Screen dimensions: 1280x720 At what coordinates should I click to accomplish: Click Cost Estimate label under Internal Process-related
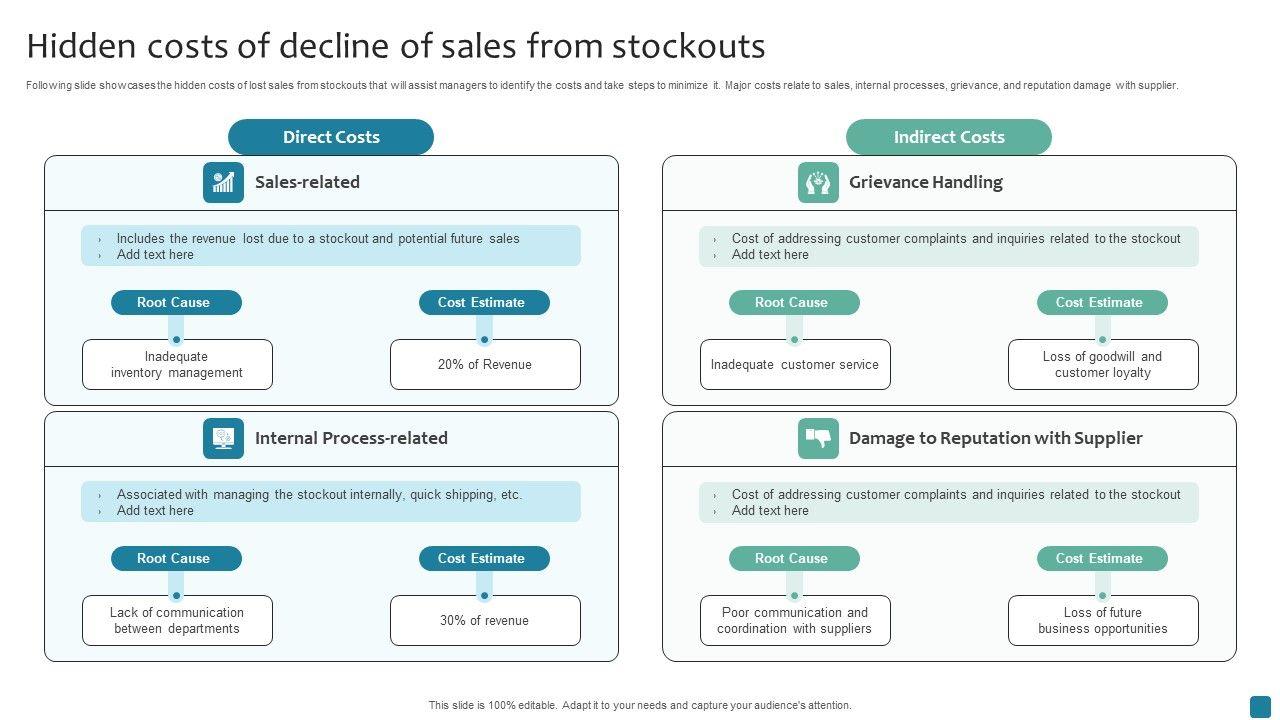point(484,558)
